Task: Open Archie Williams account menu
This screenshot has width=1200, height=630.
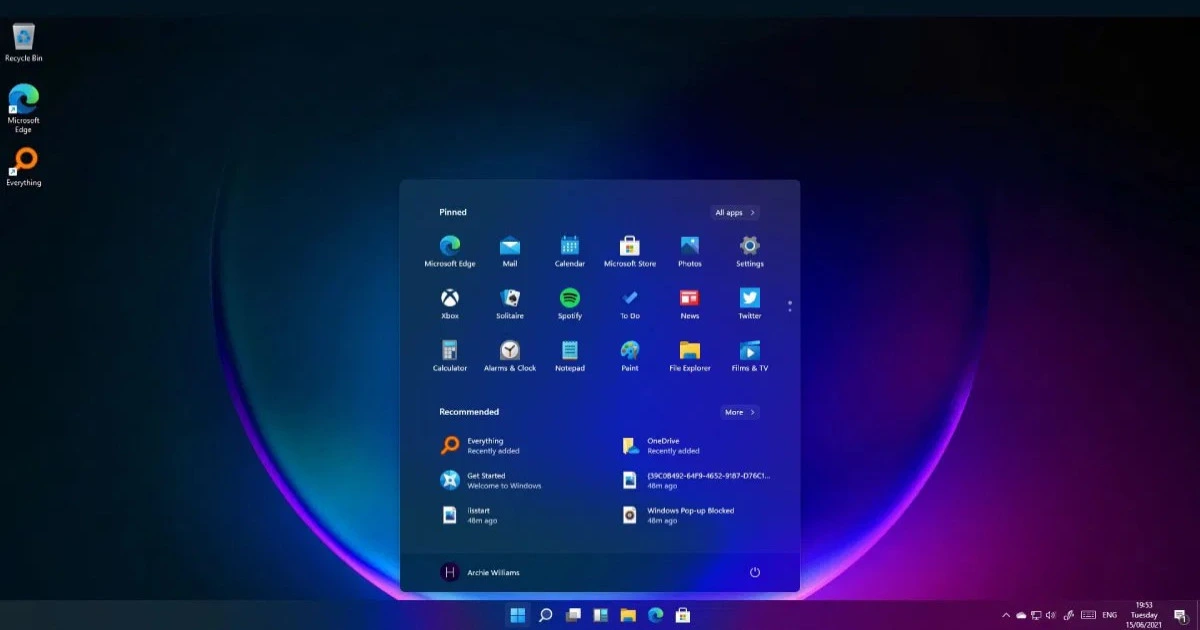Action: [480, 572]
